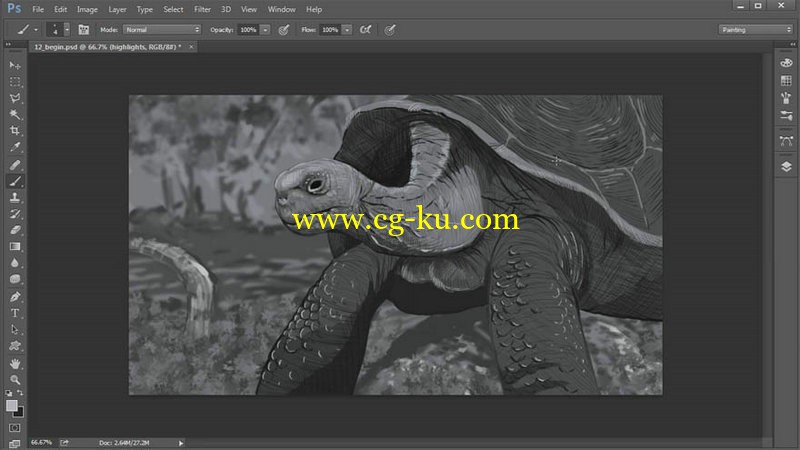Open the Type menu

pos(144,9)
